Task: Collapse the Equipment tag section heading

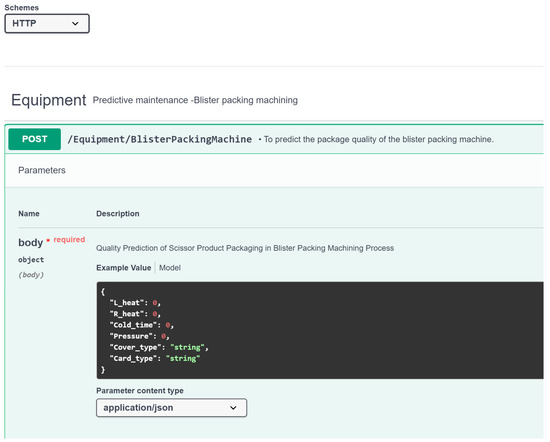Action: [49, 100]
